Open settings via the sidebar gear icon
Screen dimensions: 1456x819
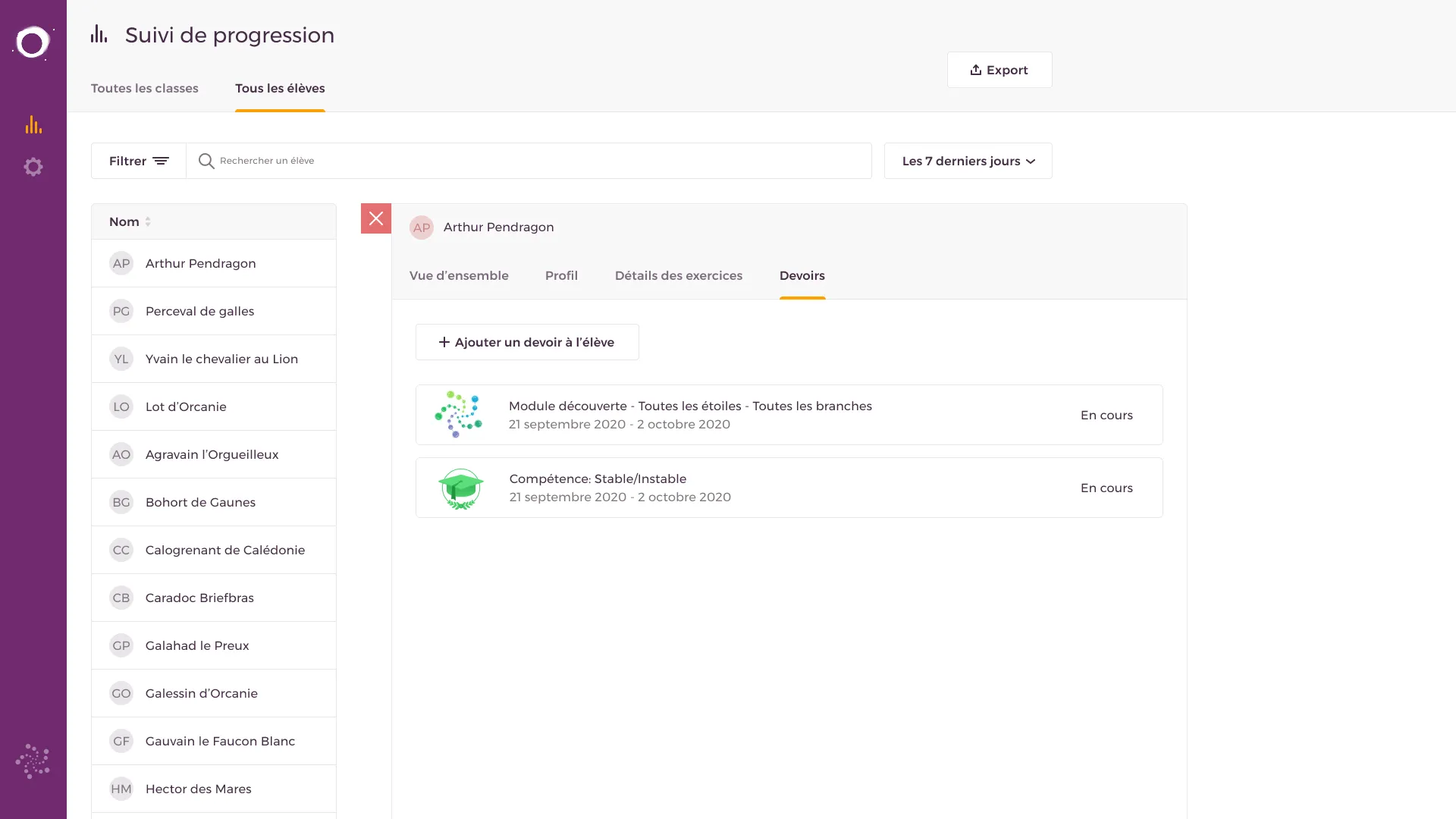point(33,167)
